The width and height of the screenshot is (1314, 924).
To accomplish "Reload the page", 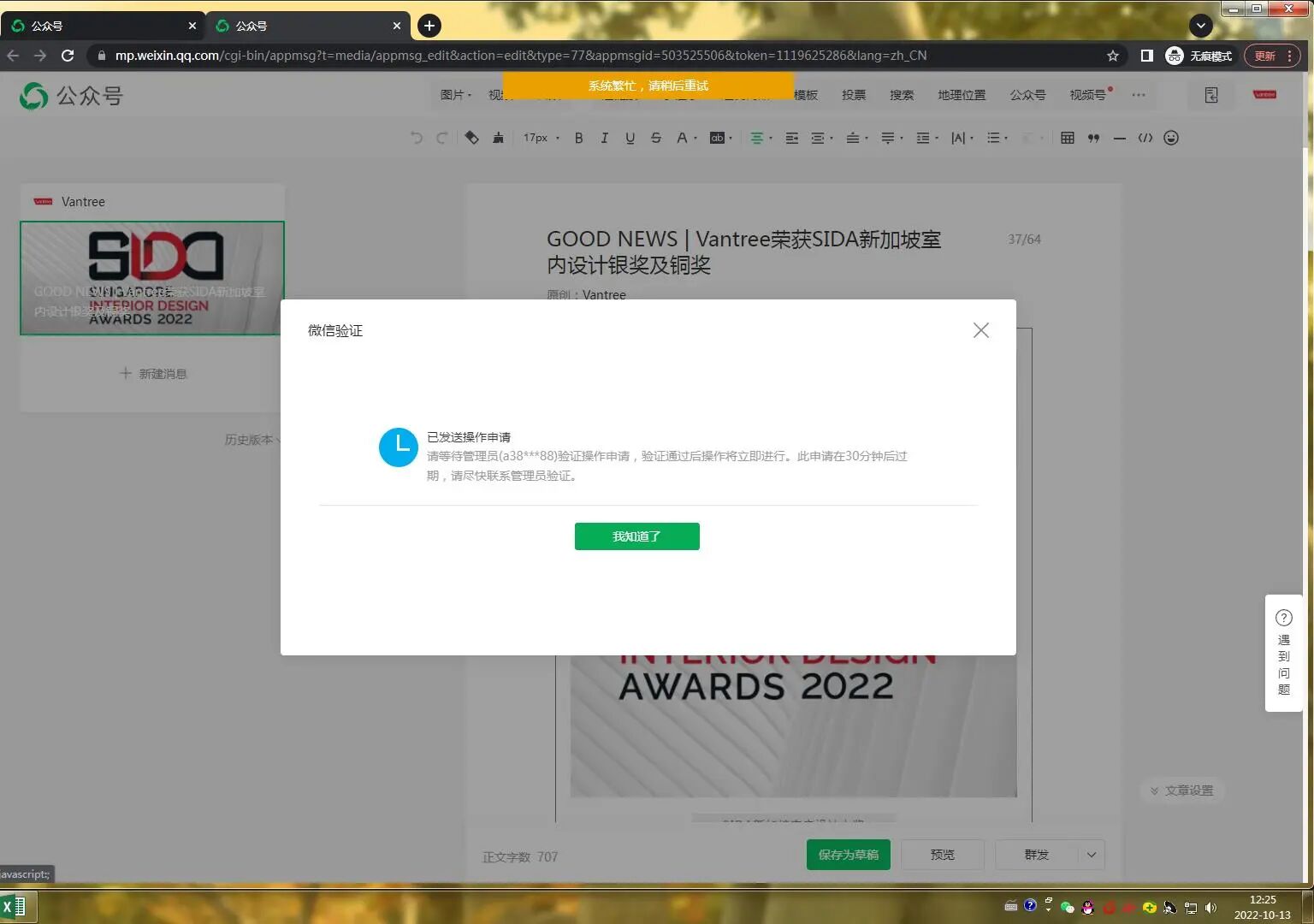I will tap(68, 56).
